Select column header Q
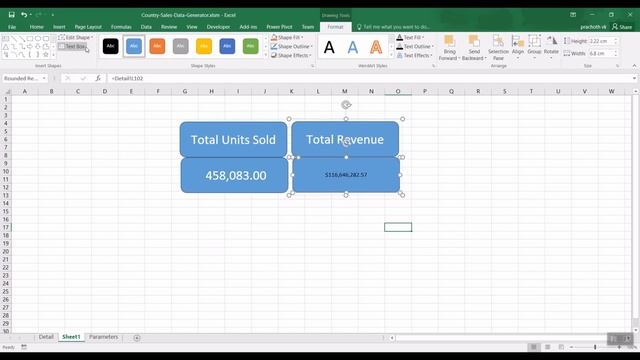Image resolution: width=640 pixels, height=360 pixels. [x=451, y=91]
